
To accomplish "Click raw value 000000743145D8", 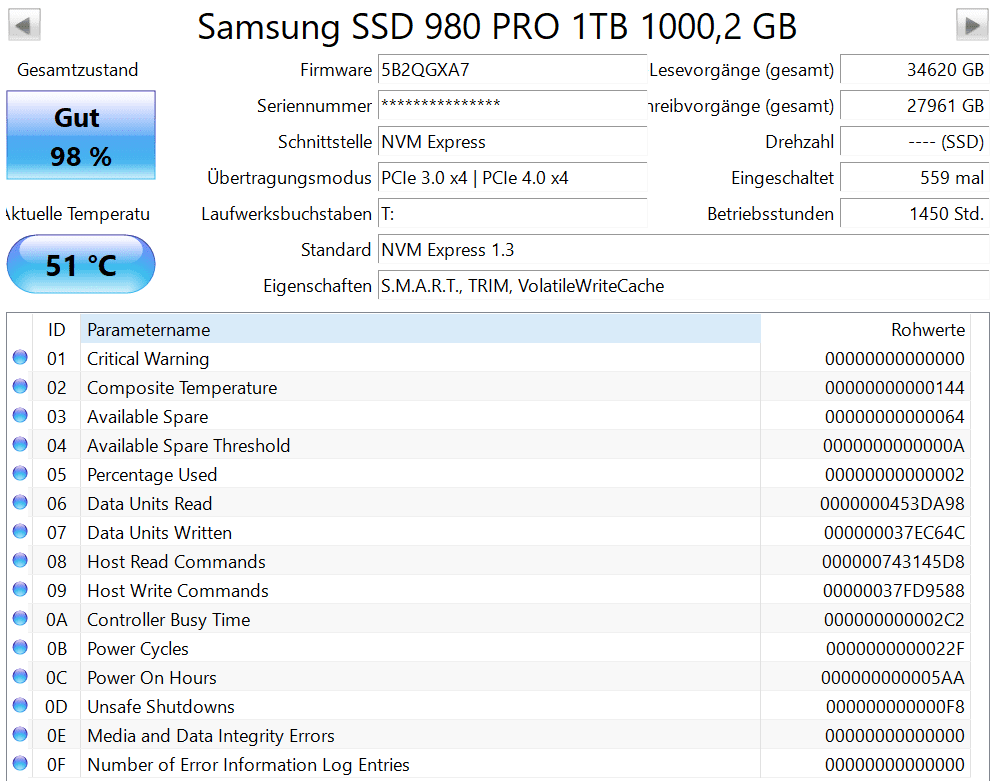I will [x=893, y=562].
